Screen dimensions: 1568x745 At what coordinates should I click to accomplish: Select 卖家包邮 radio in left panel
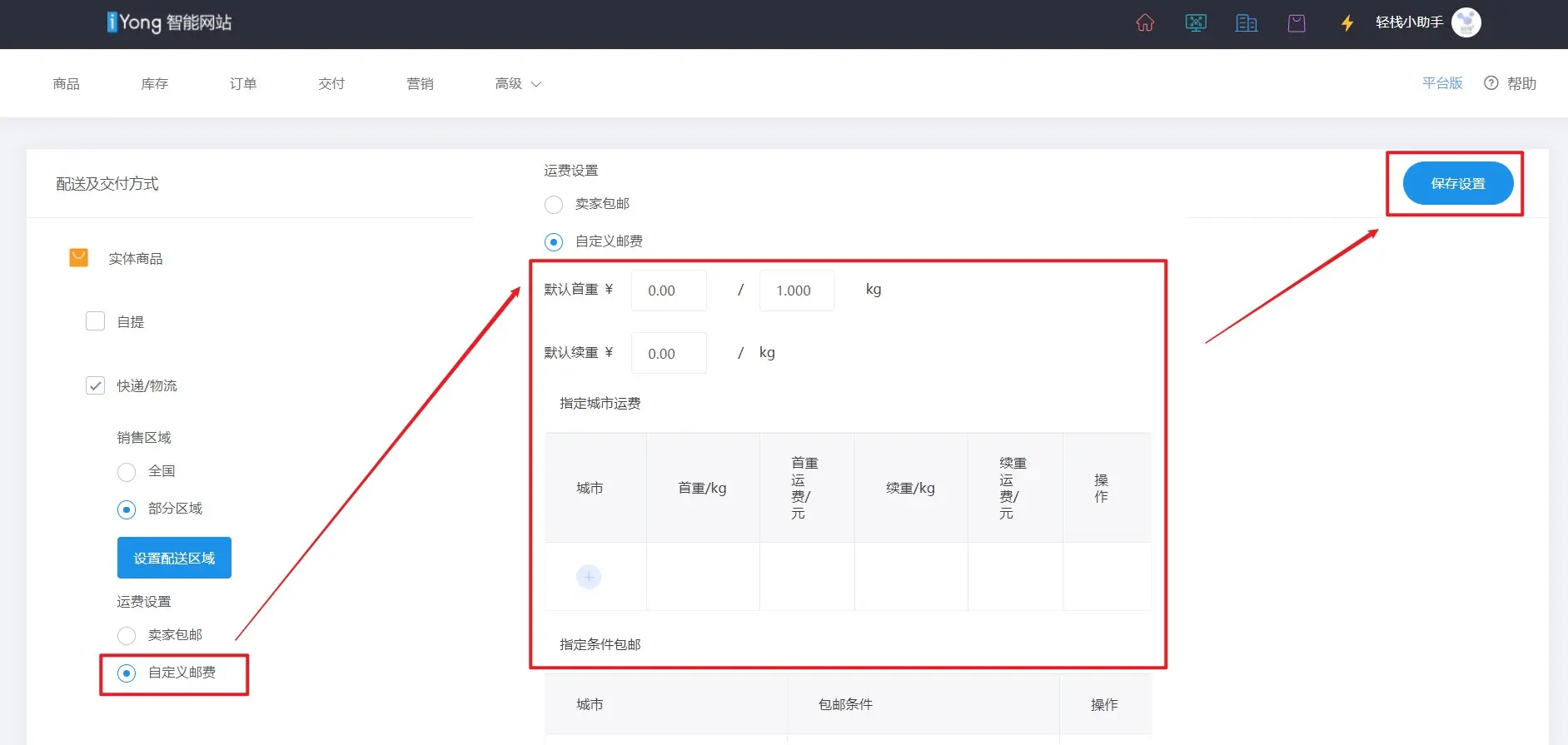[127, 636]
